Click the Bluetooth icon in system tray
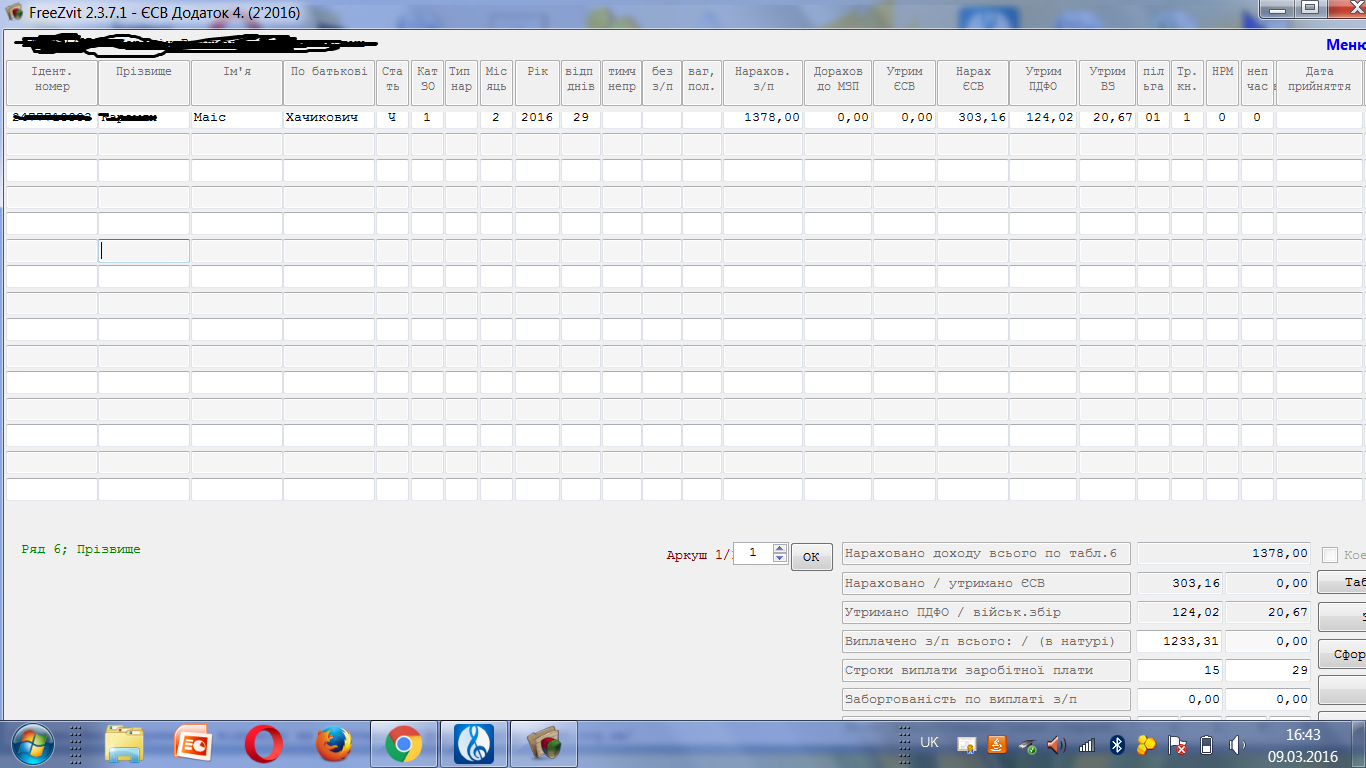The width and height of the screenshot is (1366, 768). 1119,744
